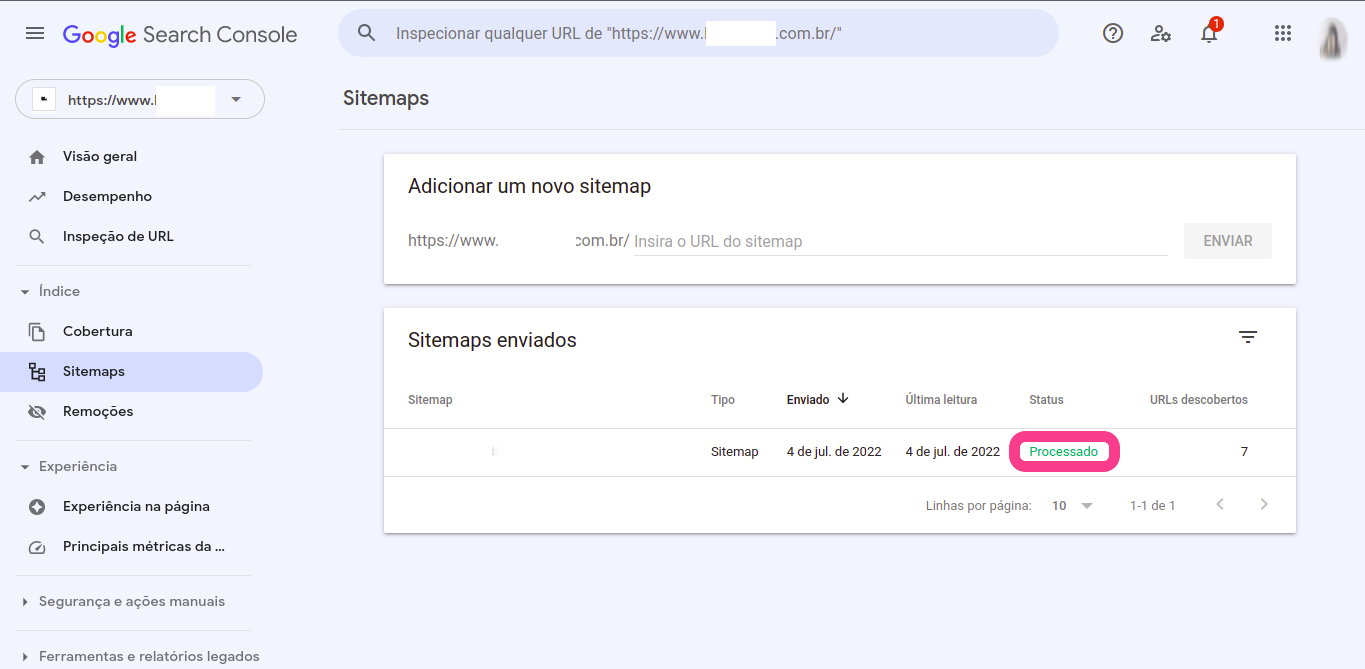The image size is (1365, 669).
Task: Click the Experiência na página icon
Action: point(37,507)
